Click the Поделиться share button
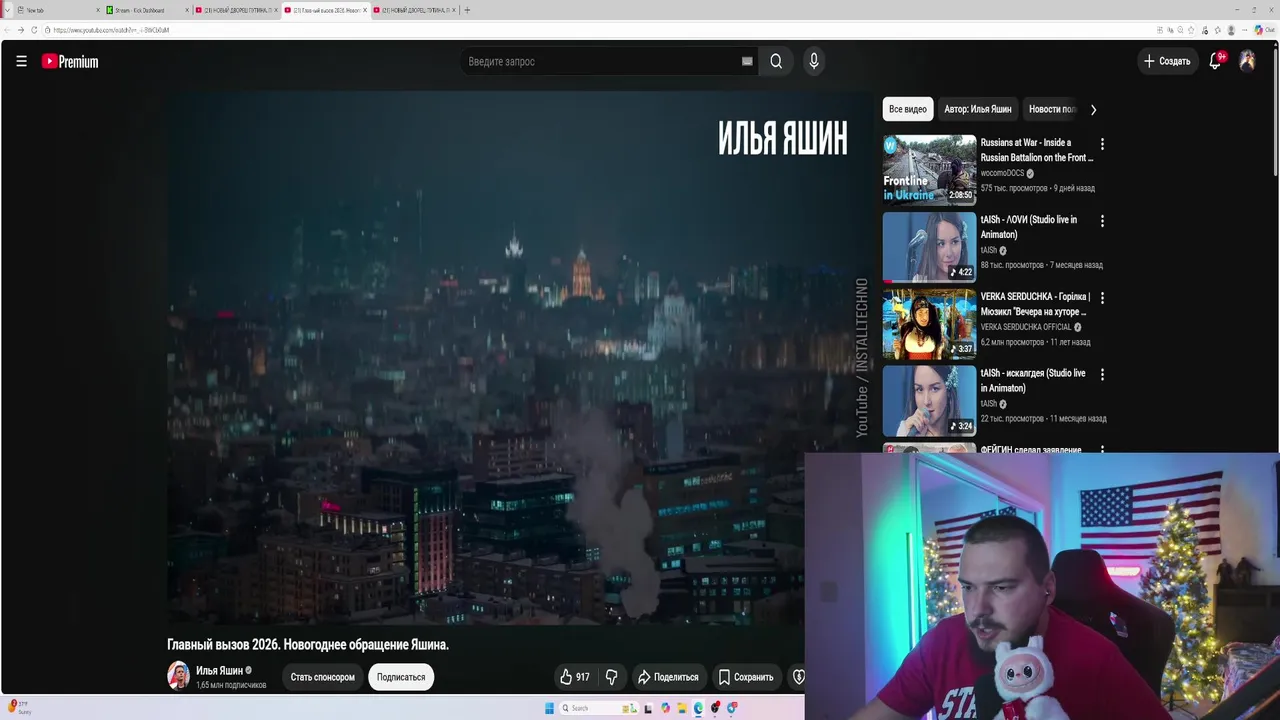The height and width of the screenshot is (720, 1280). tap(668, 677)
